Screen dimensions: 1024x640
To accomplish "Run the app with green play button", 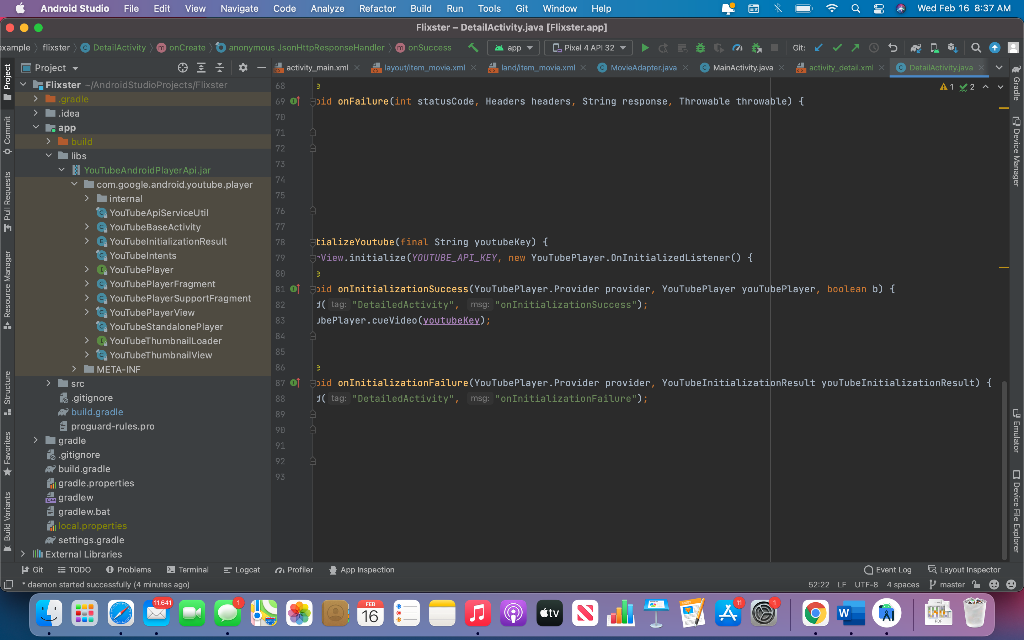I will coord(645,48).
